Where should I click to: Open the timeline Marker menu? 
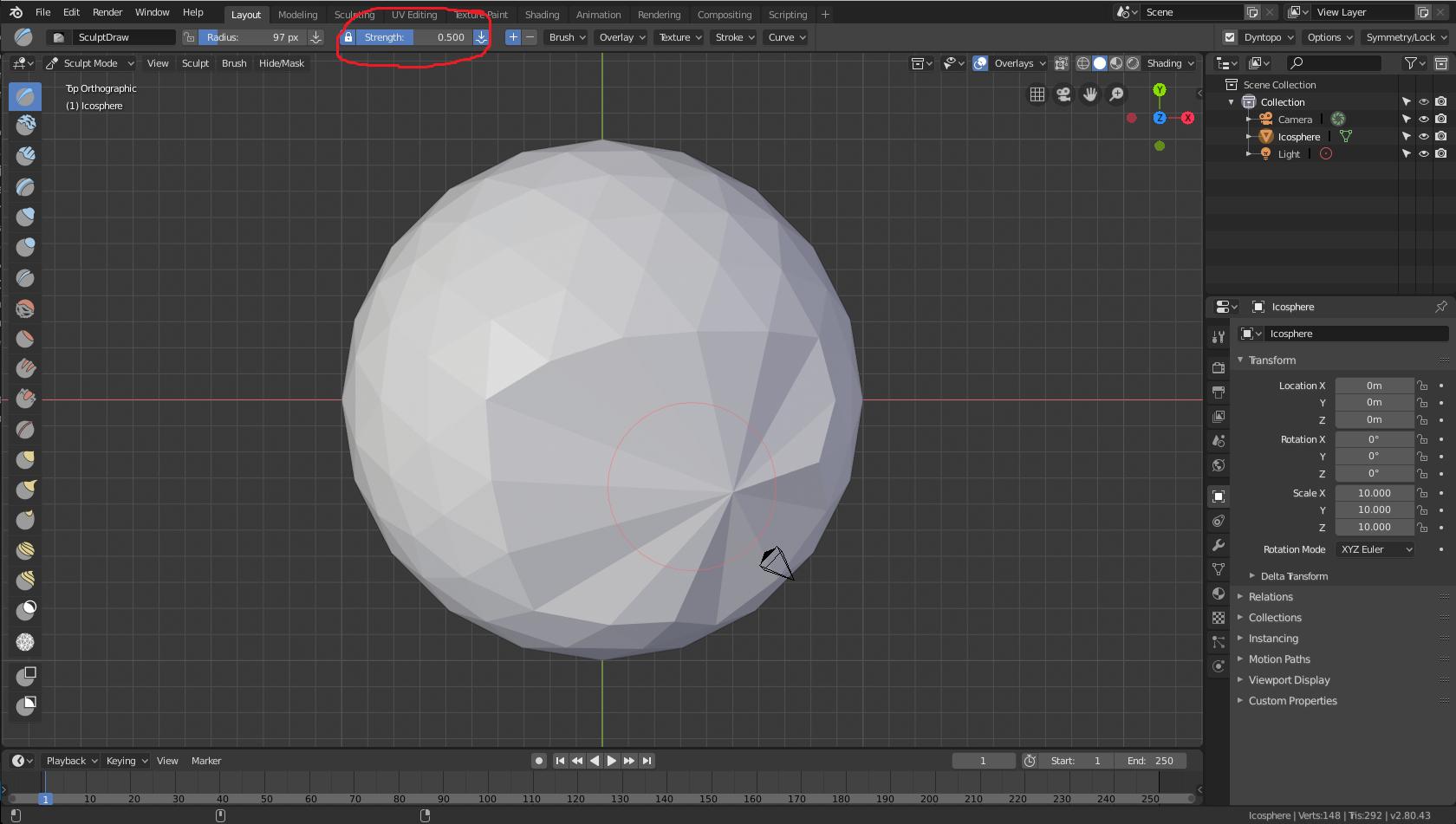(206, 761)
